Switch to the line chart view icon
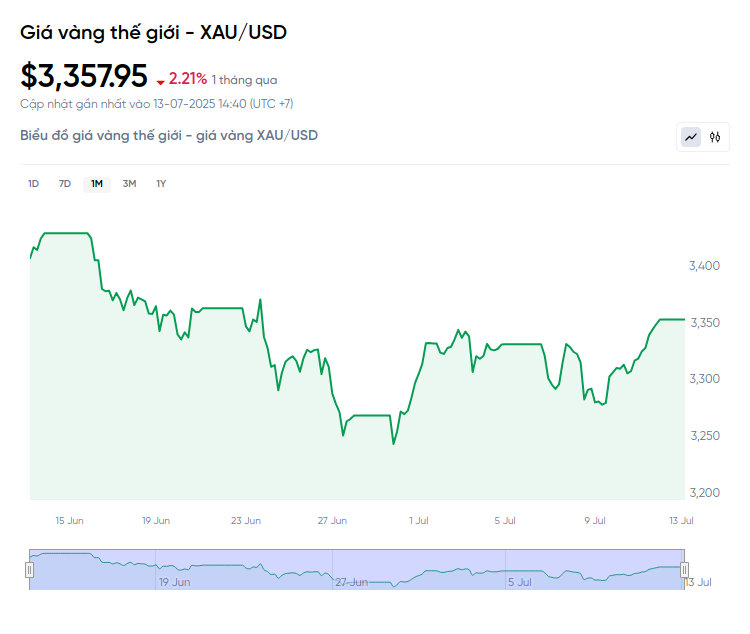This screenshot has height=634, width=750. (x=691, y=137)
